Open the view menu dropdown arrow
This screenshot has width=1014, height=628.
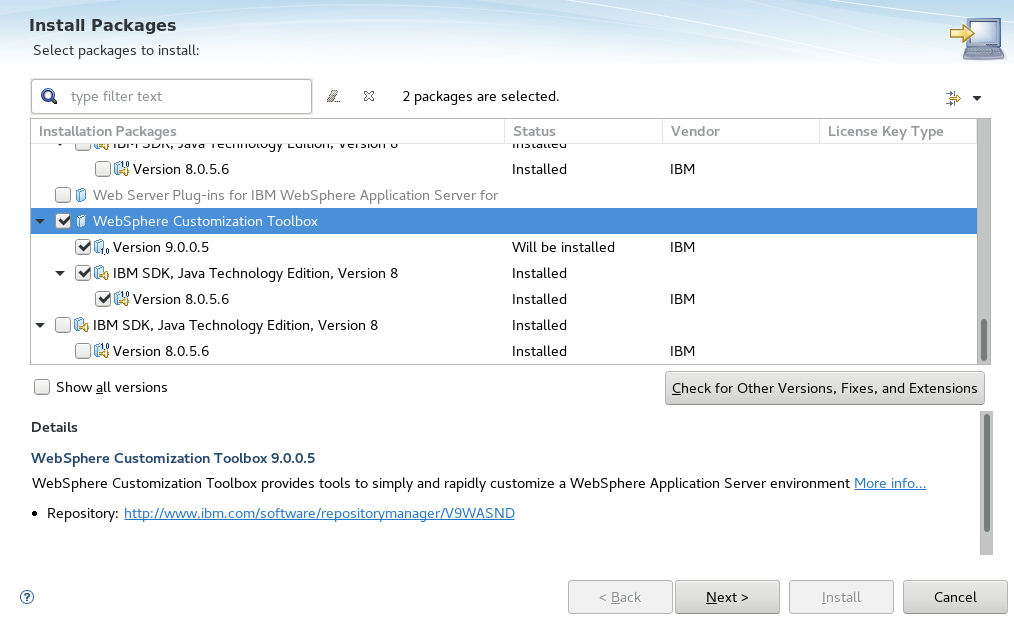(x=976, y=98)
